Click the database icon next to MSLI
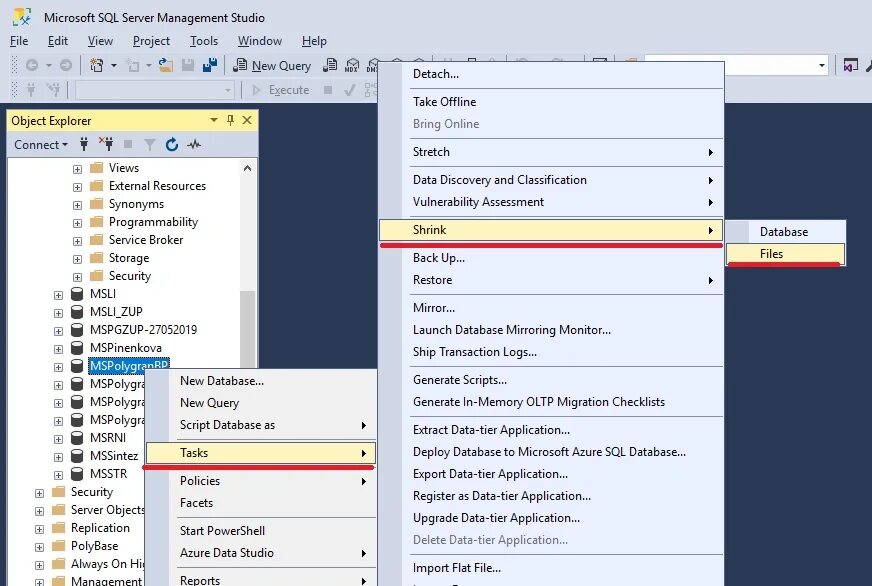 [77, 294]
